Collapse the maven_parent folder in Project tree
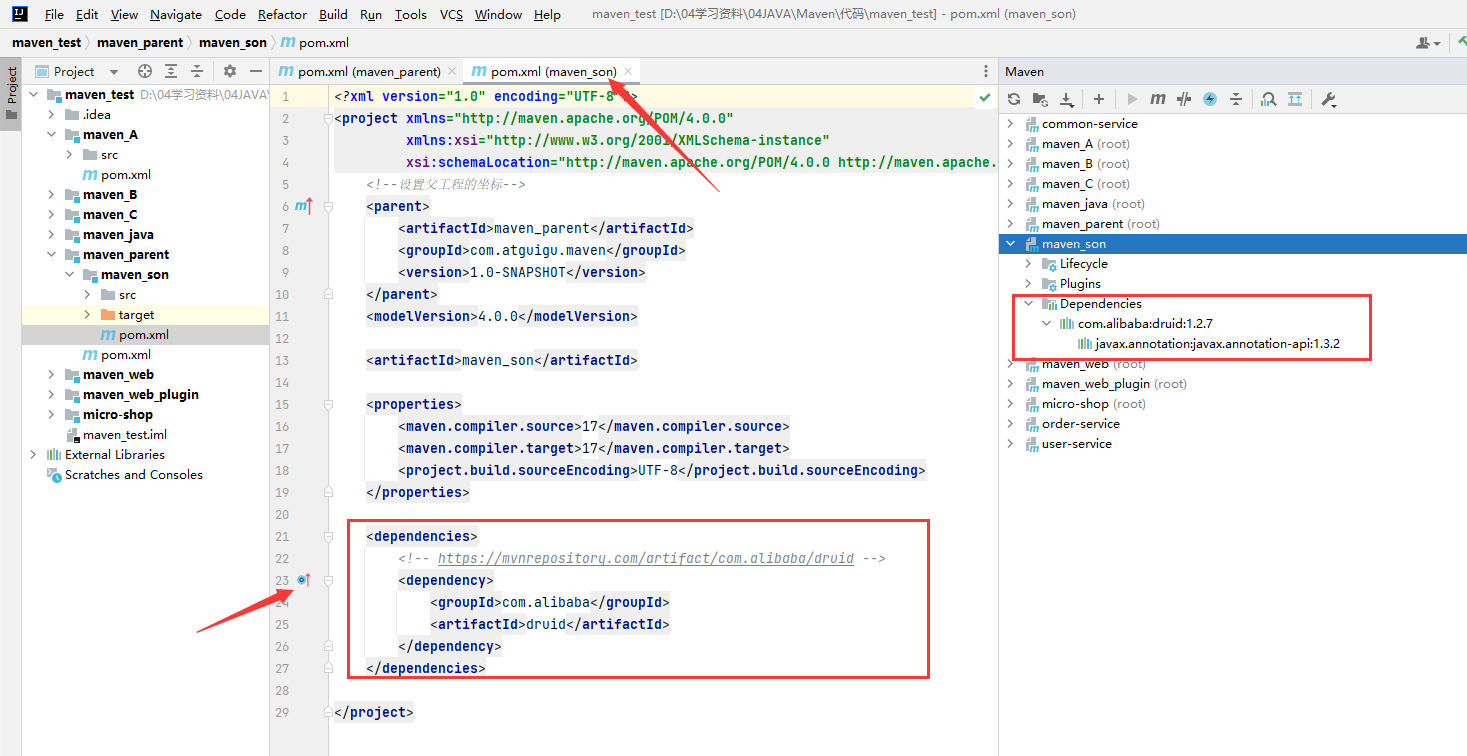 pos(51,255)
